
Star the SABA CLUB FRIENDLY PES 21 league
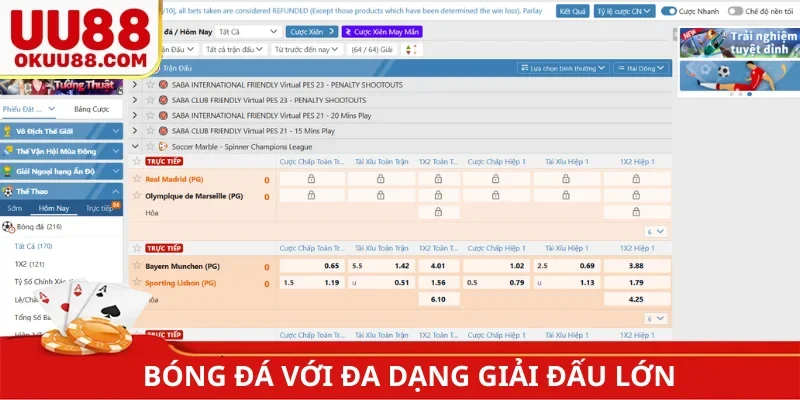(150, 131)
